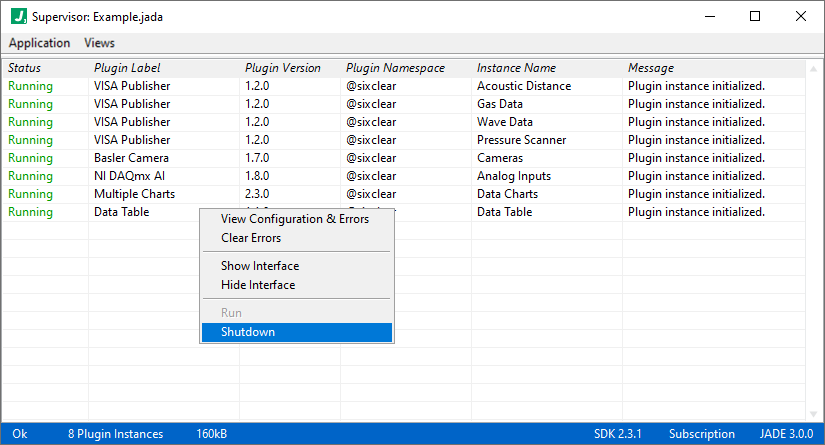Screen dimensions: 825x445
Task: Click Running status in Analog Inputs row
Action: tap(30, 176)
